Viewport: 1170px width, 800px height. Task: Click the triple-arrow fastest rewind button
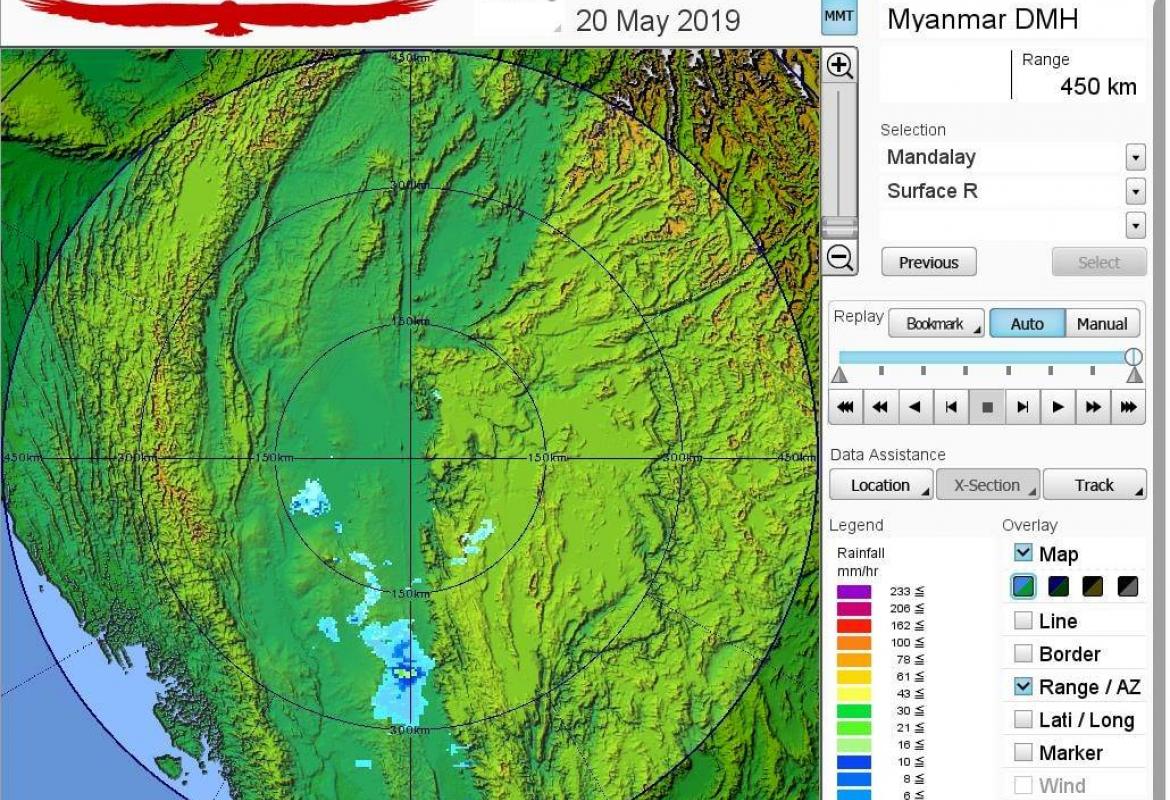[x=845, y=407]
